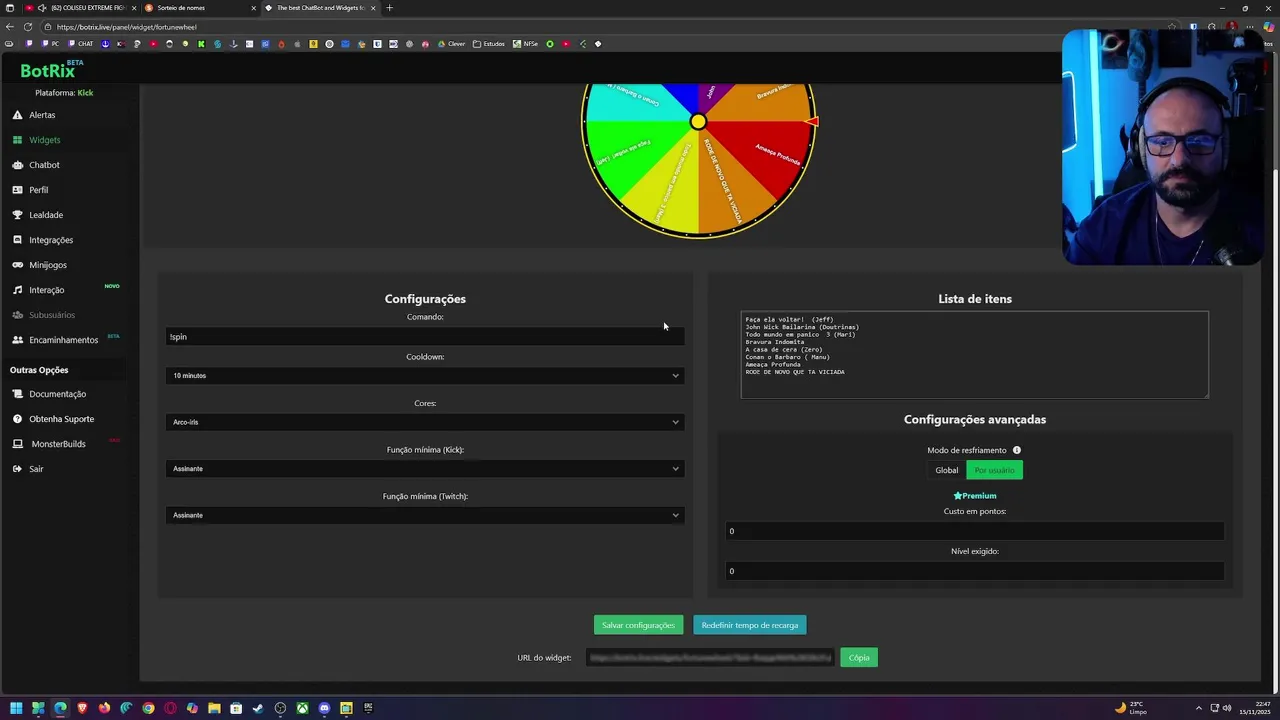Screen dimensions: 1280x720
Task: Click the Alertas warning triangle icon
Action: (x=17, y=115)
